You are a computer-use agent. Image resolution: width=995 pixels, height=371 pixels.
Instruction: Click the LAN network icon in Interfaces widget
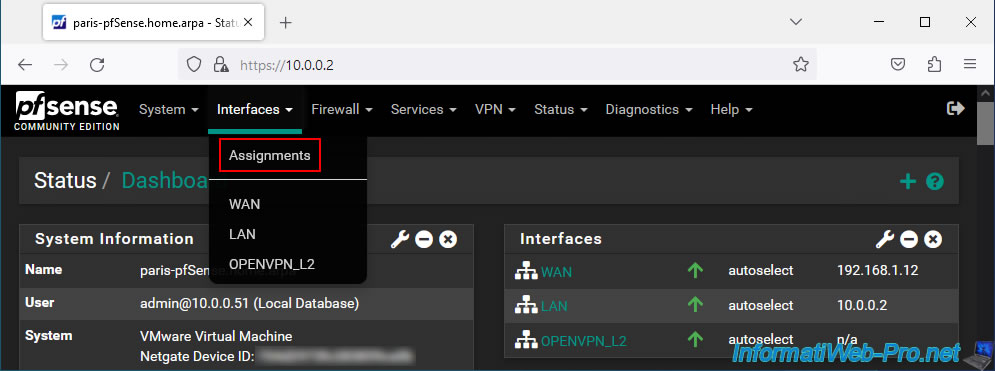[526, 306]
